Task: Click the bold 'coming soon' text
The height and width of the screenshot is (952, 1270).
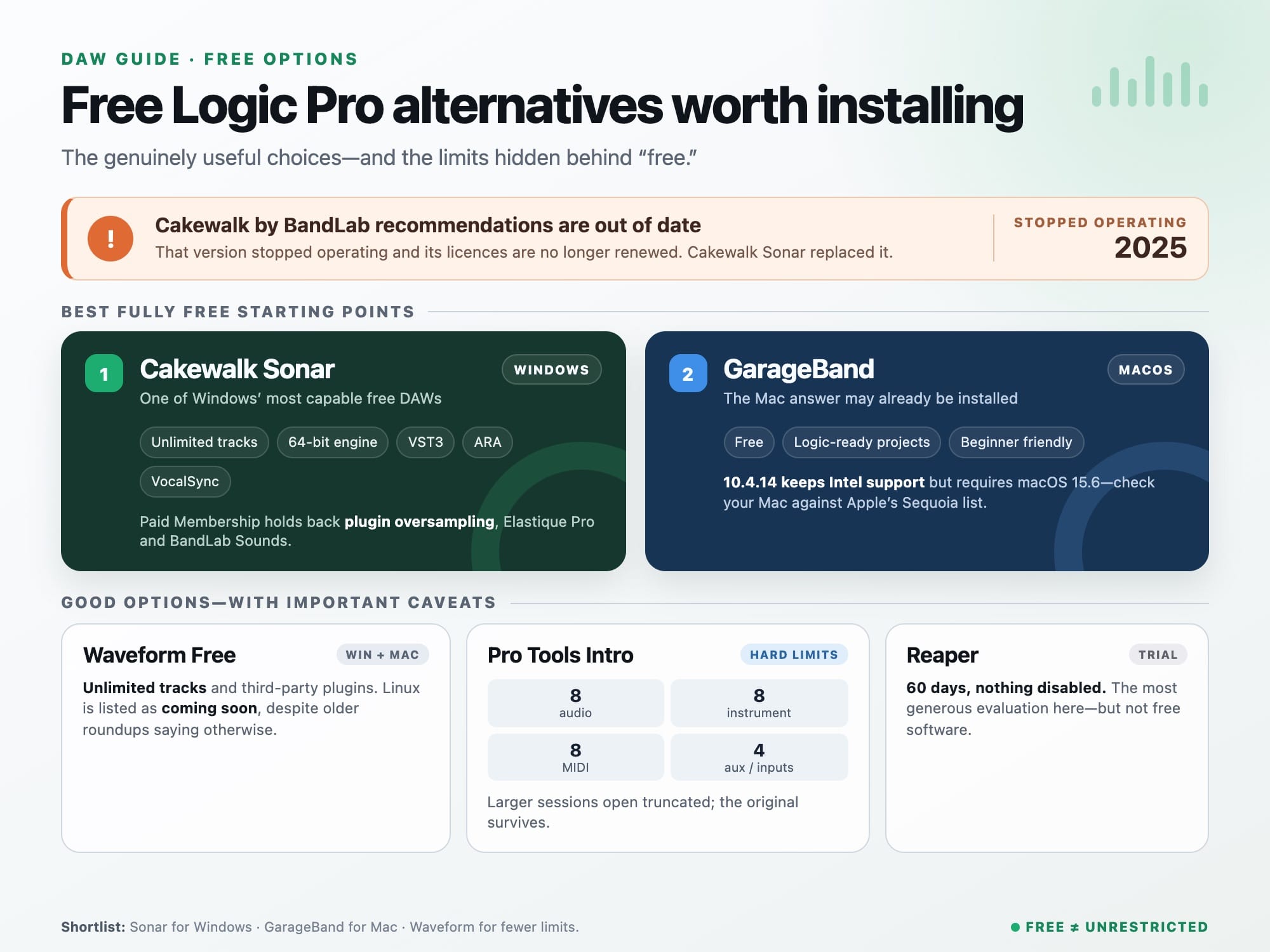Action: pos(209,708)
